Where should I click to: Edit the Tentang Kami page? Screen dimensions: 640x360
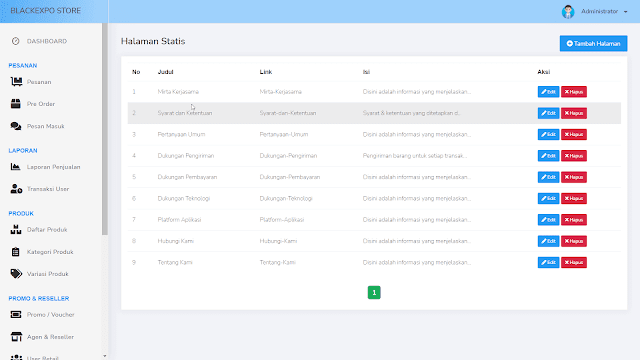548,262
